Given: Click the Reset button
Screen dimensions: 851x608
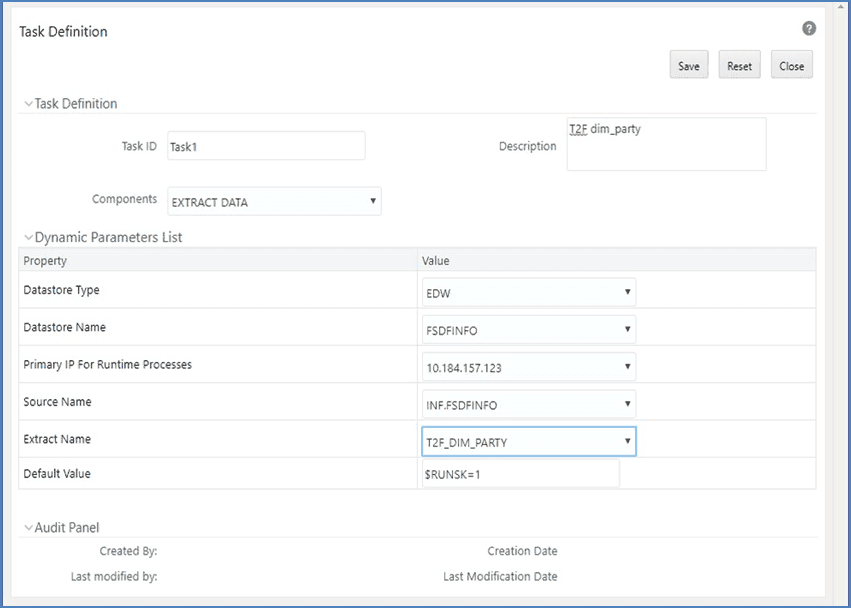Looking at the screenshot, I should point(739,65).
